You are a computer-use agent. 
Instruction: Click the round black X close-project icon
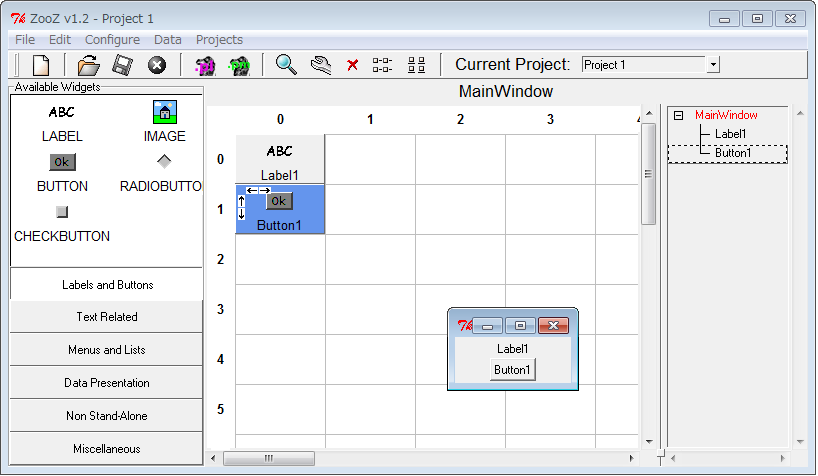coord(157,65)
